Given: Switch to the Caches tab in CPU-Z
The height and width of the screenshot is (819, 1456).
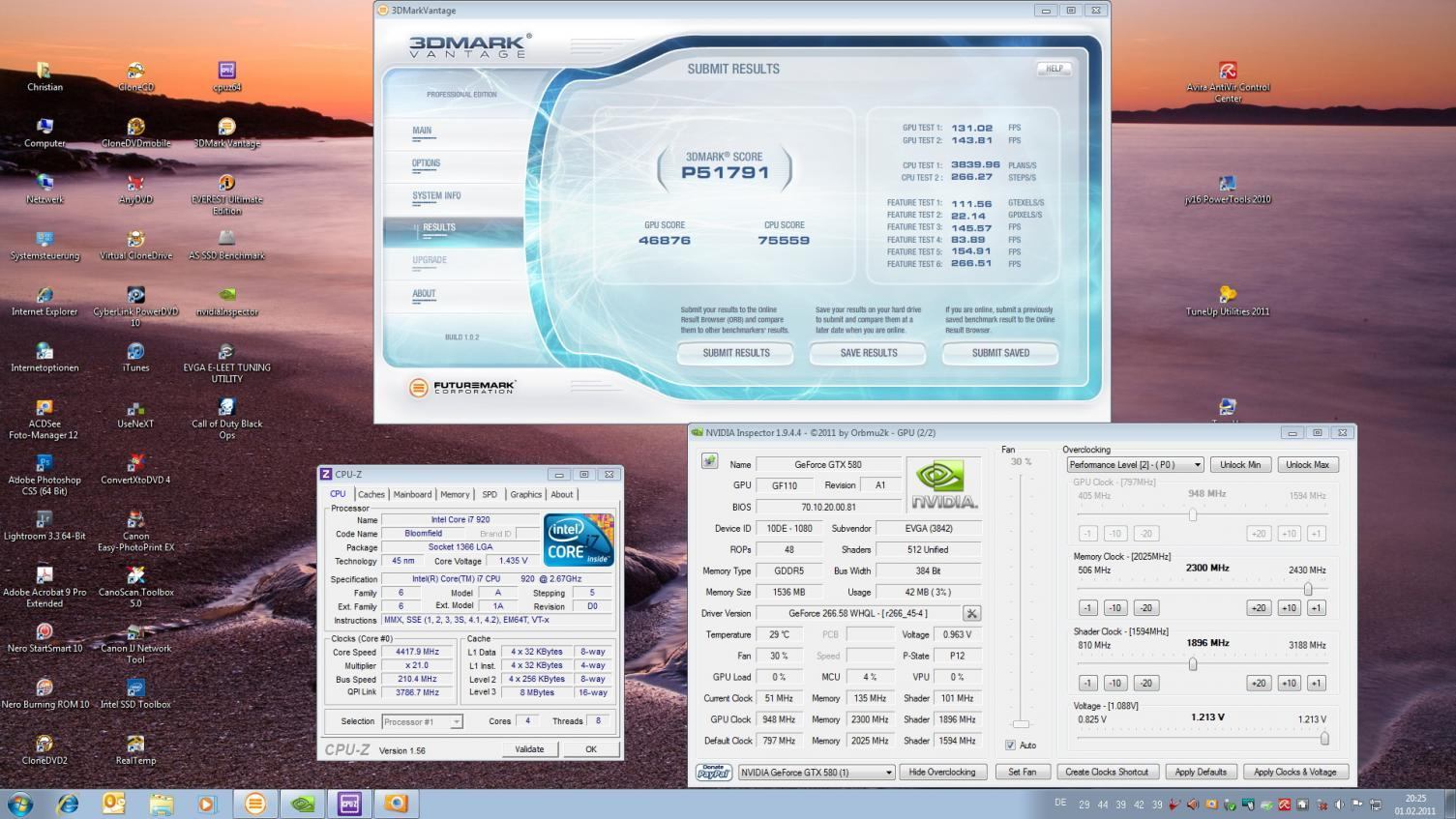Looking at the screenshot, I should point(371,494).
